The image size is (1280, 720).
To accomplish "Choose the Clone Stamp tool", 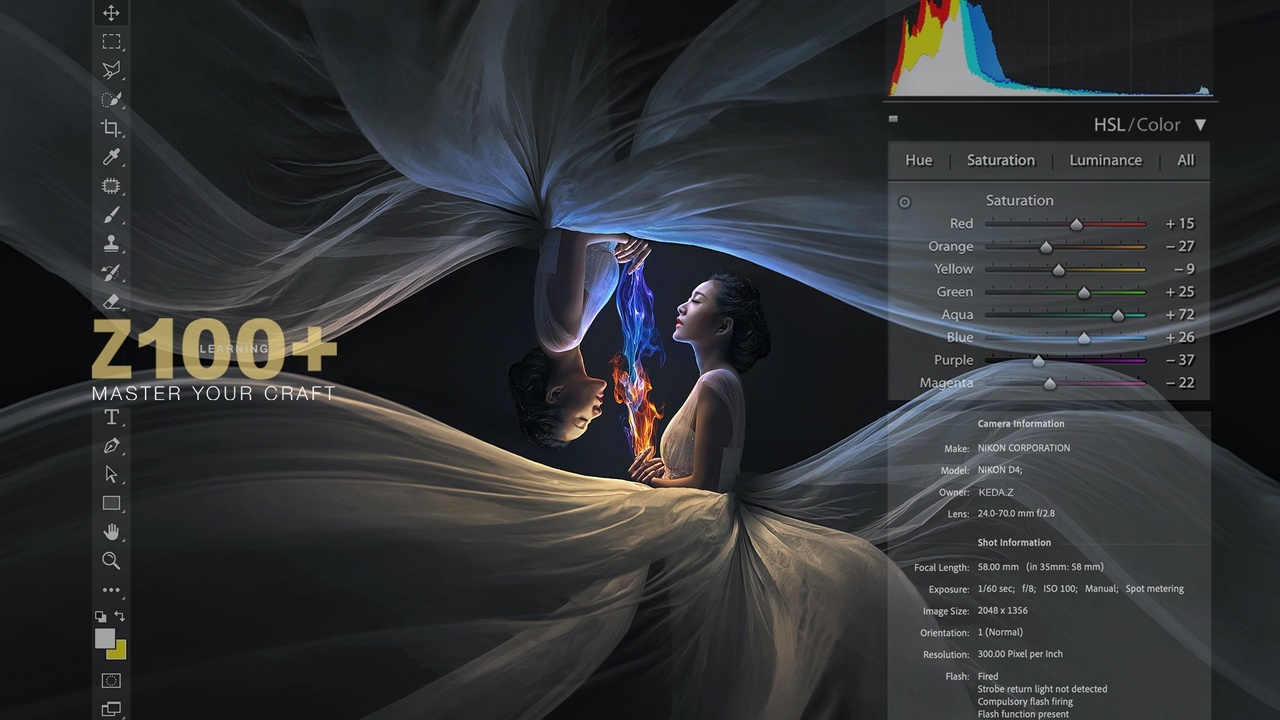I will [x=111, y=243].
